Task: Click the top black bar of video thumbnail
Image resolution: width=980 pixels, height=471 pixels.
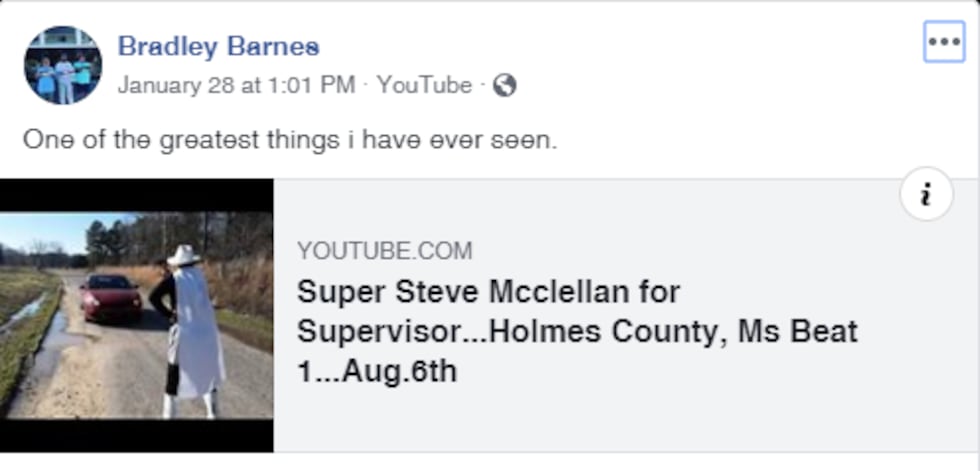Action: point(137,196)
